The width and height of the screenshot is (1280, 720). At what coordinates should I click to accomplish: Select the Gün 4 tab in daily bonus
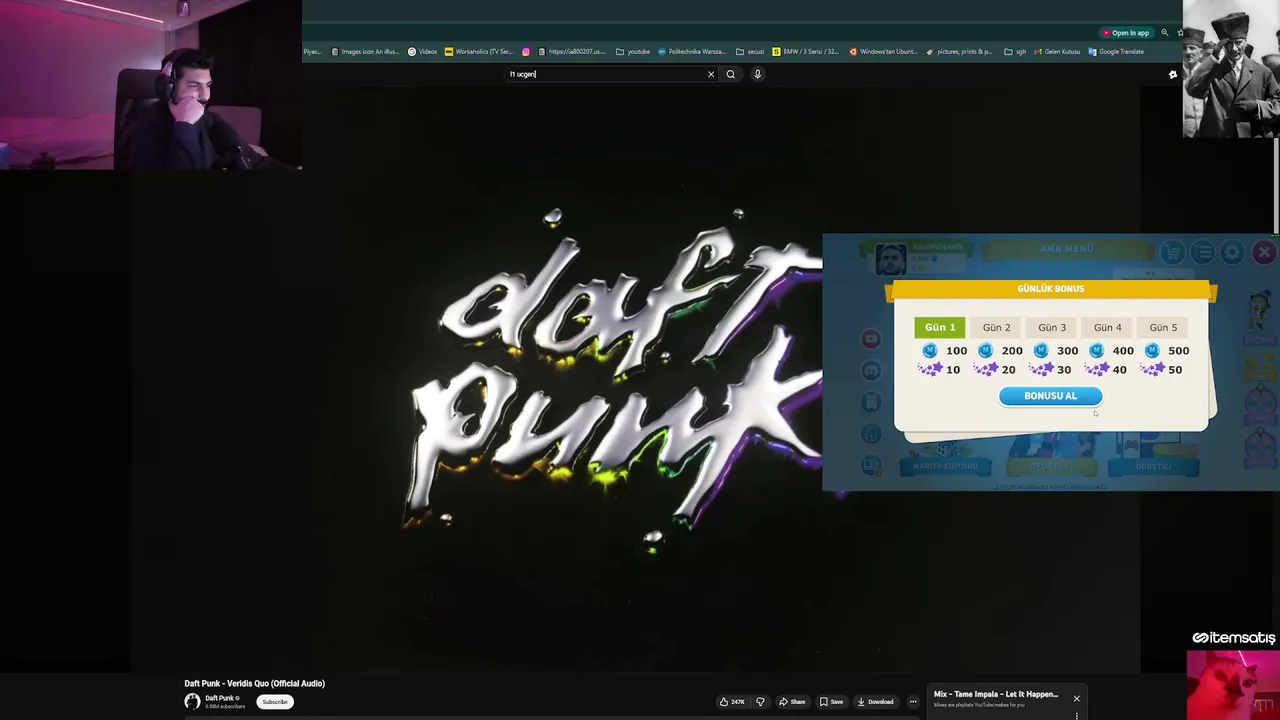1107,327
